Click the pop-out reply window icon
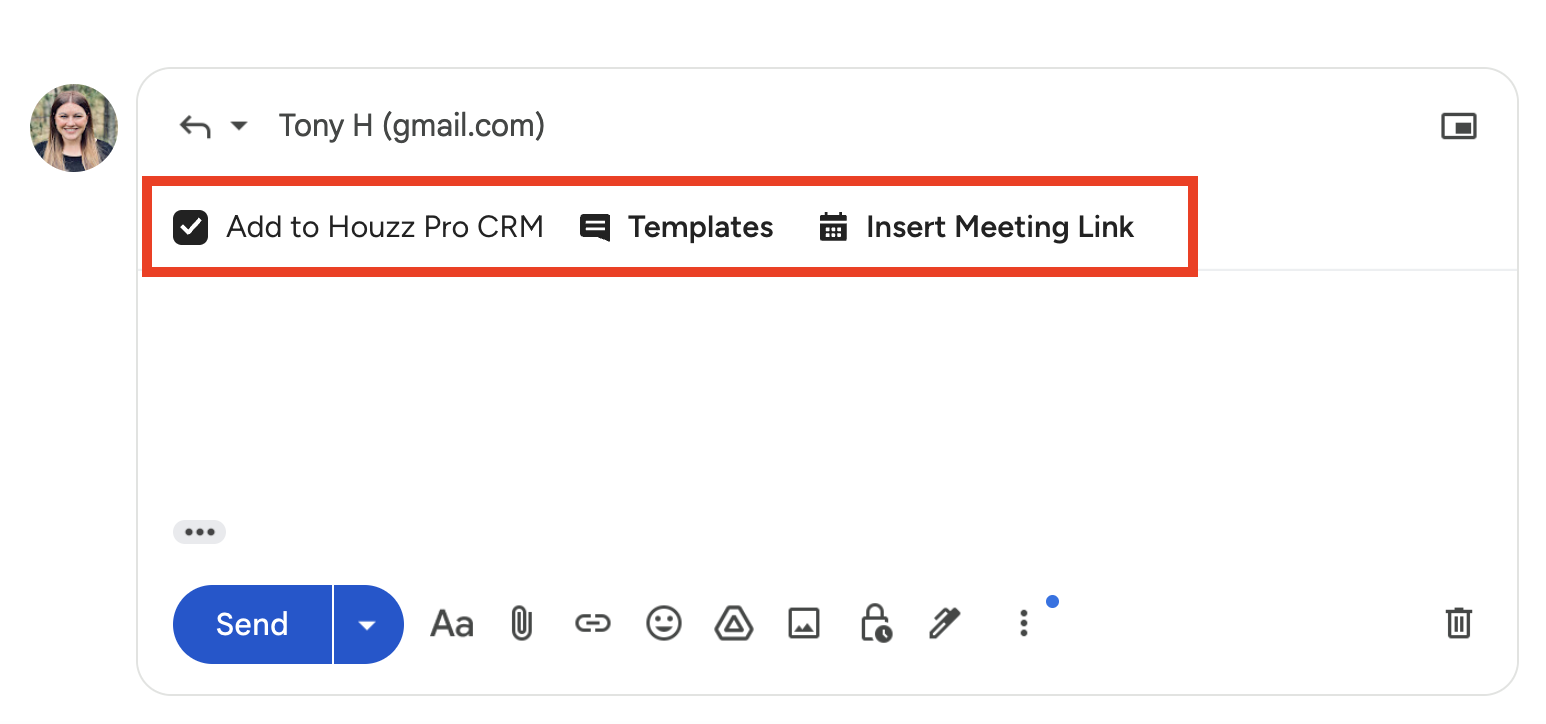Image resolution: width=1546 pixels, height=724 pixels. tap(1459, 126)
